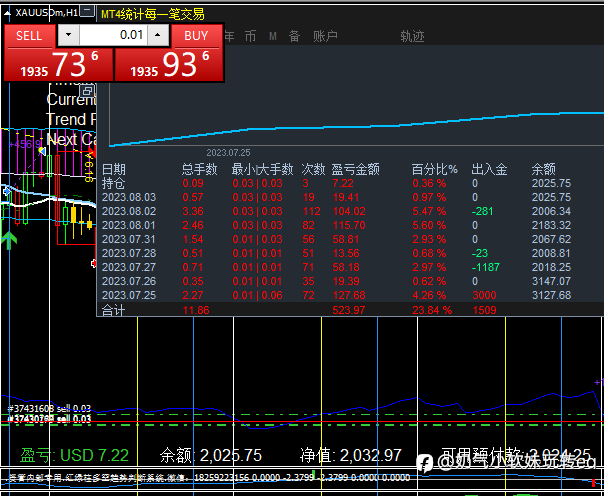The image size is (604, 496).
Task: Click the 出入金 column header
Action: point(489,169)
